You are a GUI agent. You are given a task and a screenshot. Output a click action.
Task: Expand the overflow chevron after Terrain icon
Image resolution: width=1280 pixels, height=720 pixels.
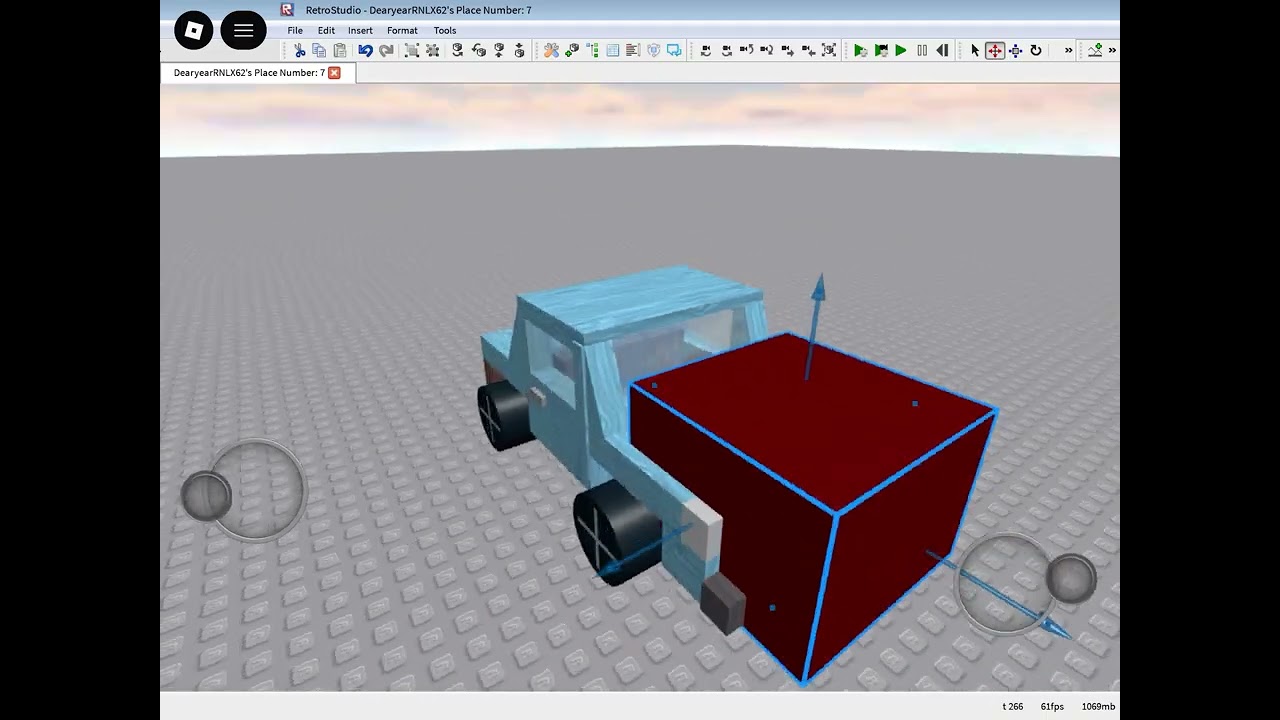[1112, 50]
